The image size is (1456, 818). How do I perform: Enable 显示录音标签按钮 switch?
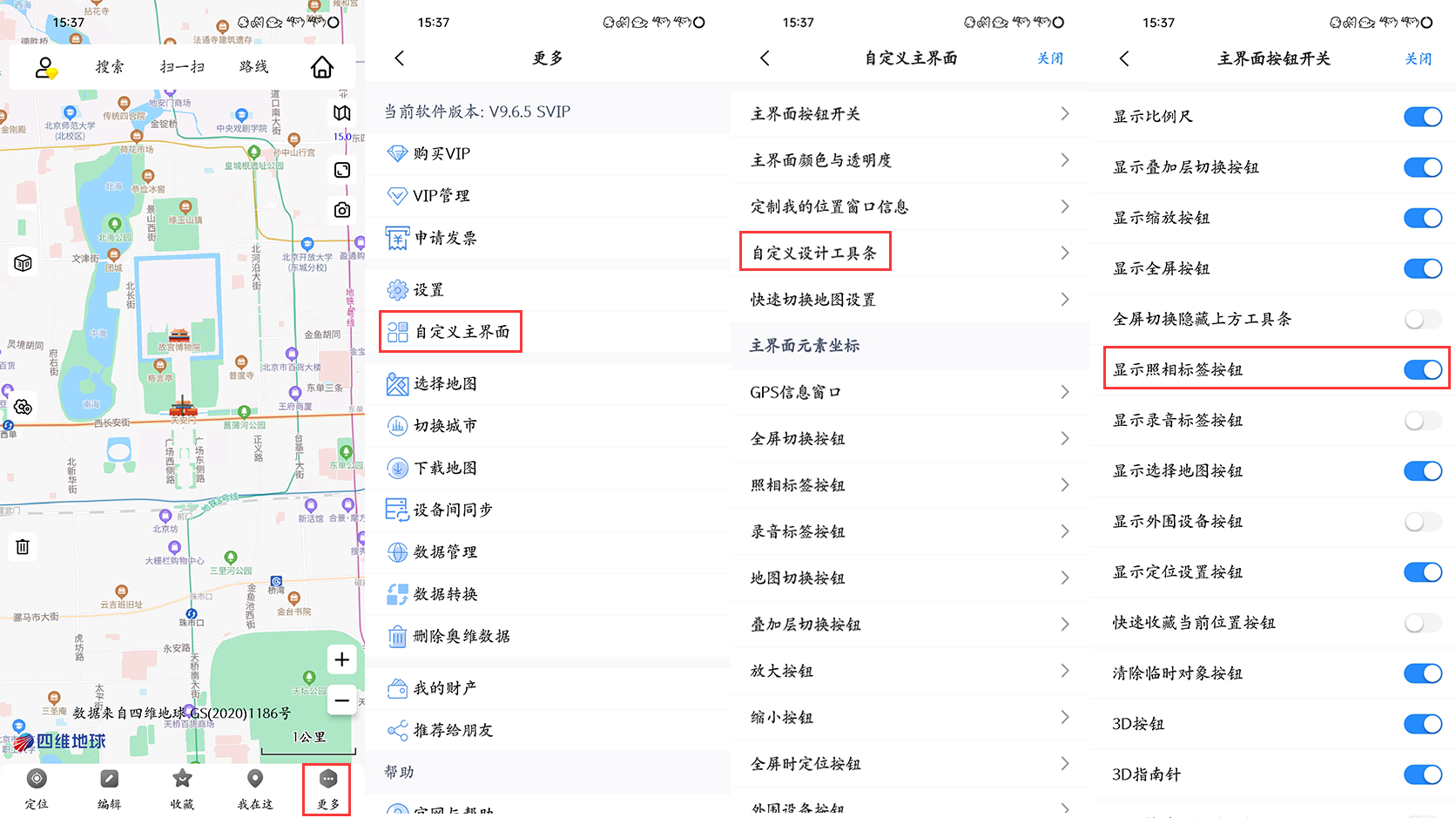point(1422,421)
